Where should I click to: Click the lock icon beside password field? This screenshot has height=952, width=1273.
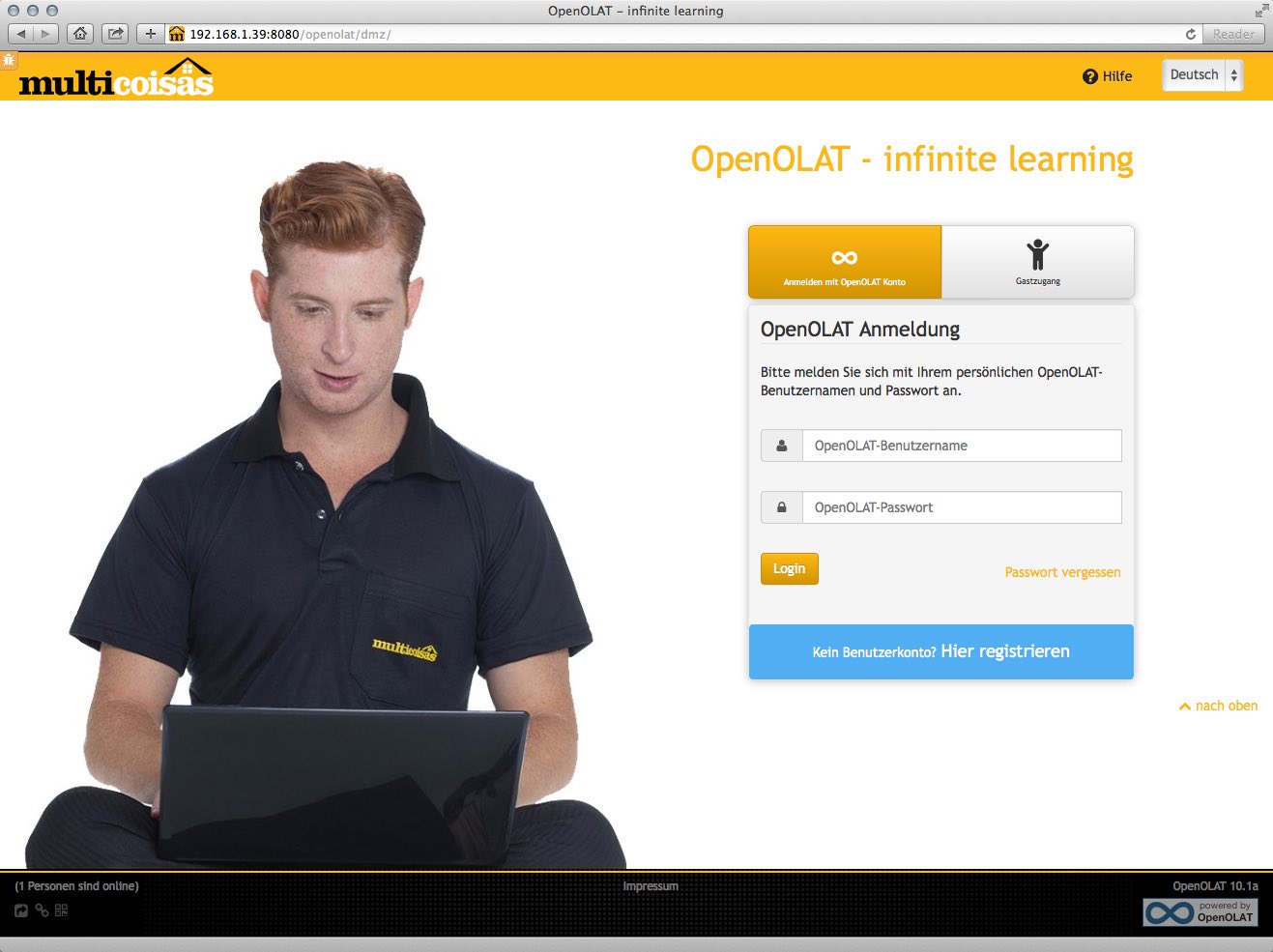click(x=782, y=507)
